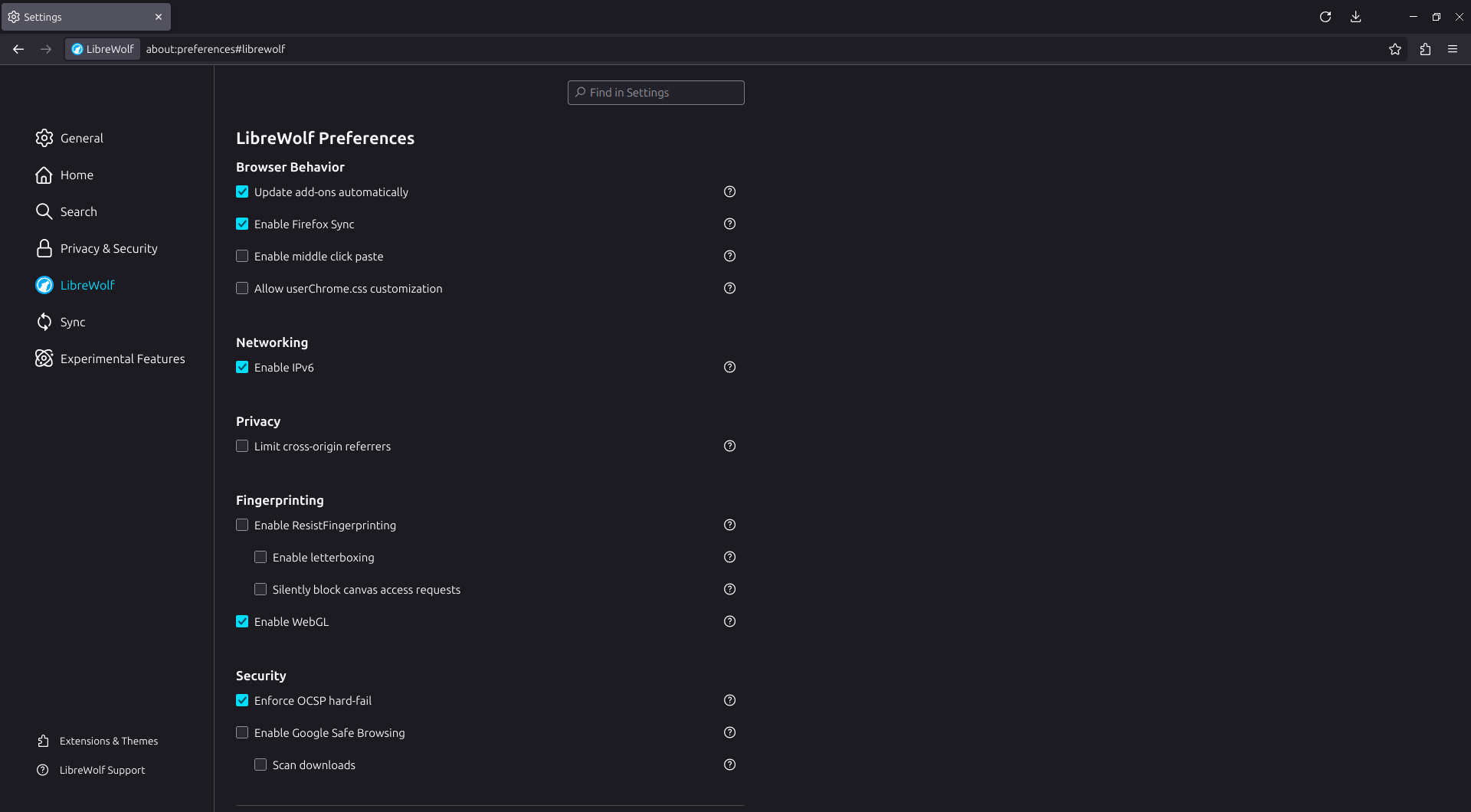Disable the Enable WebGL checkbox
Viewport: 1471px width, 812px height.
(x=242, y=621)
